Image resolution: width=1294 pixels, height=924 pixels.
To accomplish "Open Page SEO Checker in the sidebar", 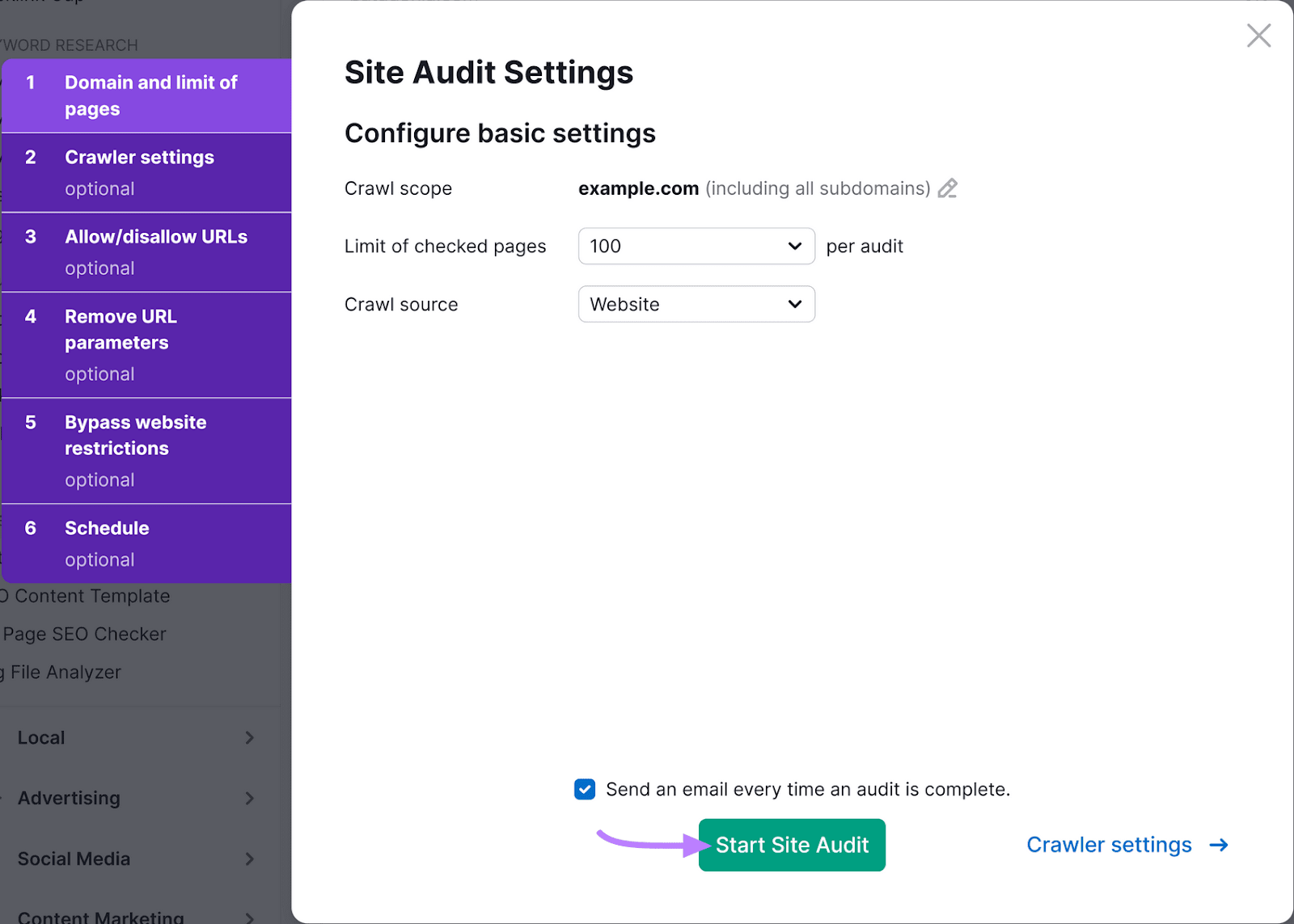I will coord(83,634).
